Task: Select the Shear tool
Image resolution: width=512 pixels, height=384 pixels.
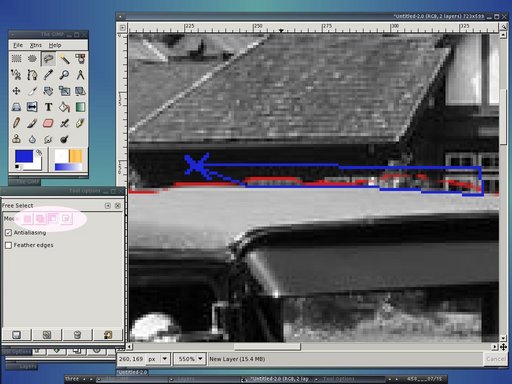Action: [x=80, y=91]
